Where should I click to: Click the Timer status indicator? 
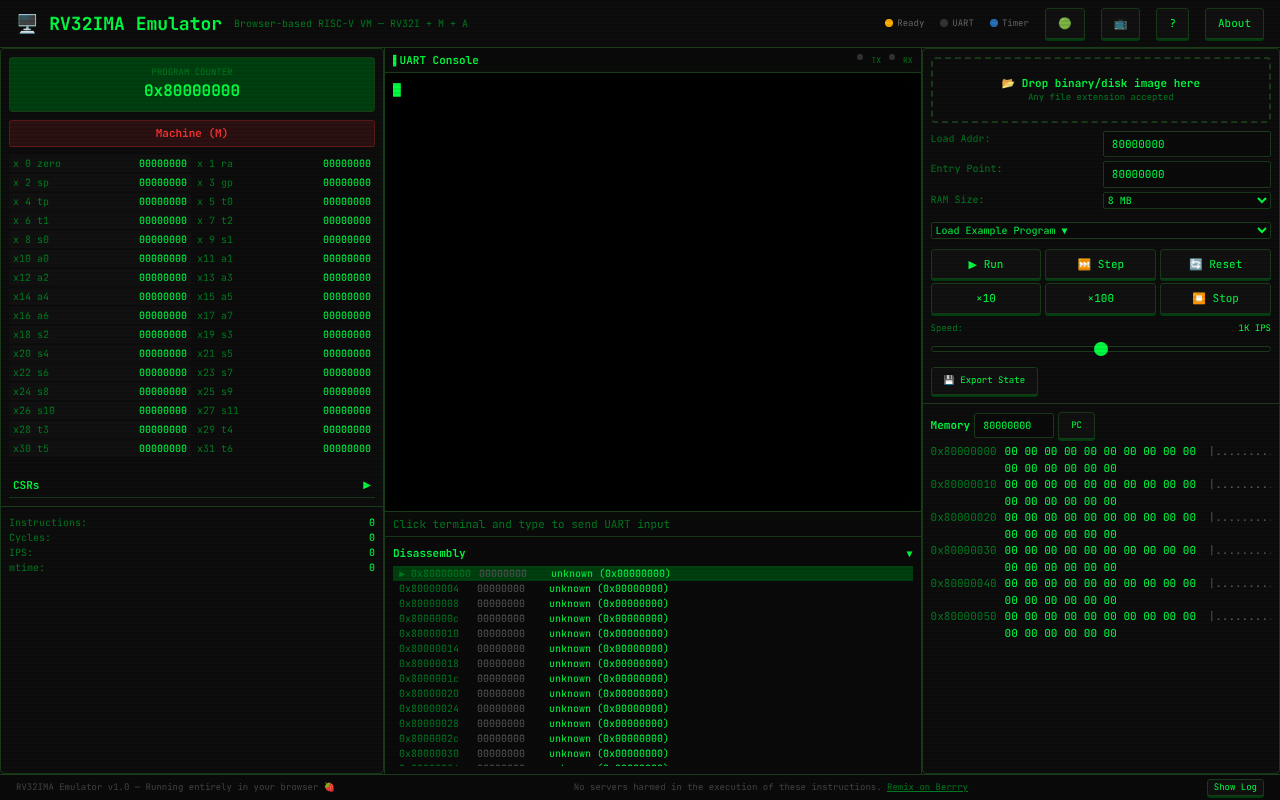(1009, 23)
